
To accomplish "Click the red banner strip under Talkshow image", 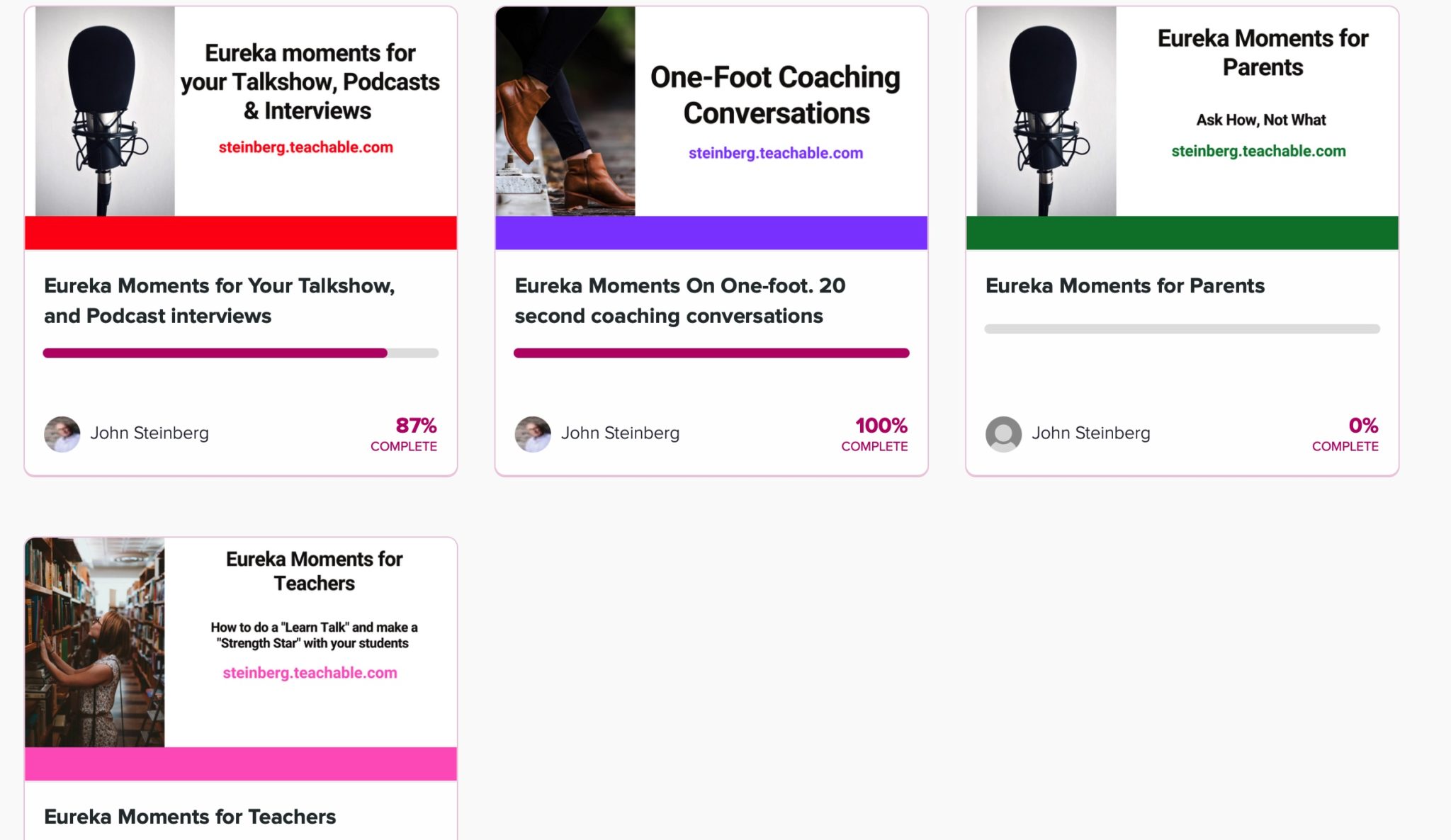I will click(241, 233).
